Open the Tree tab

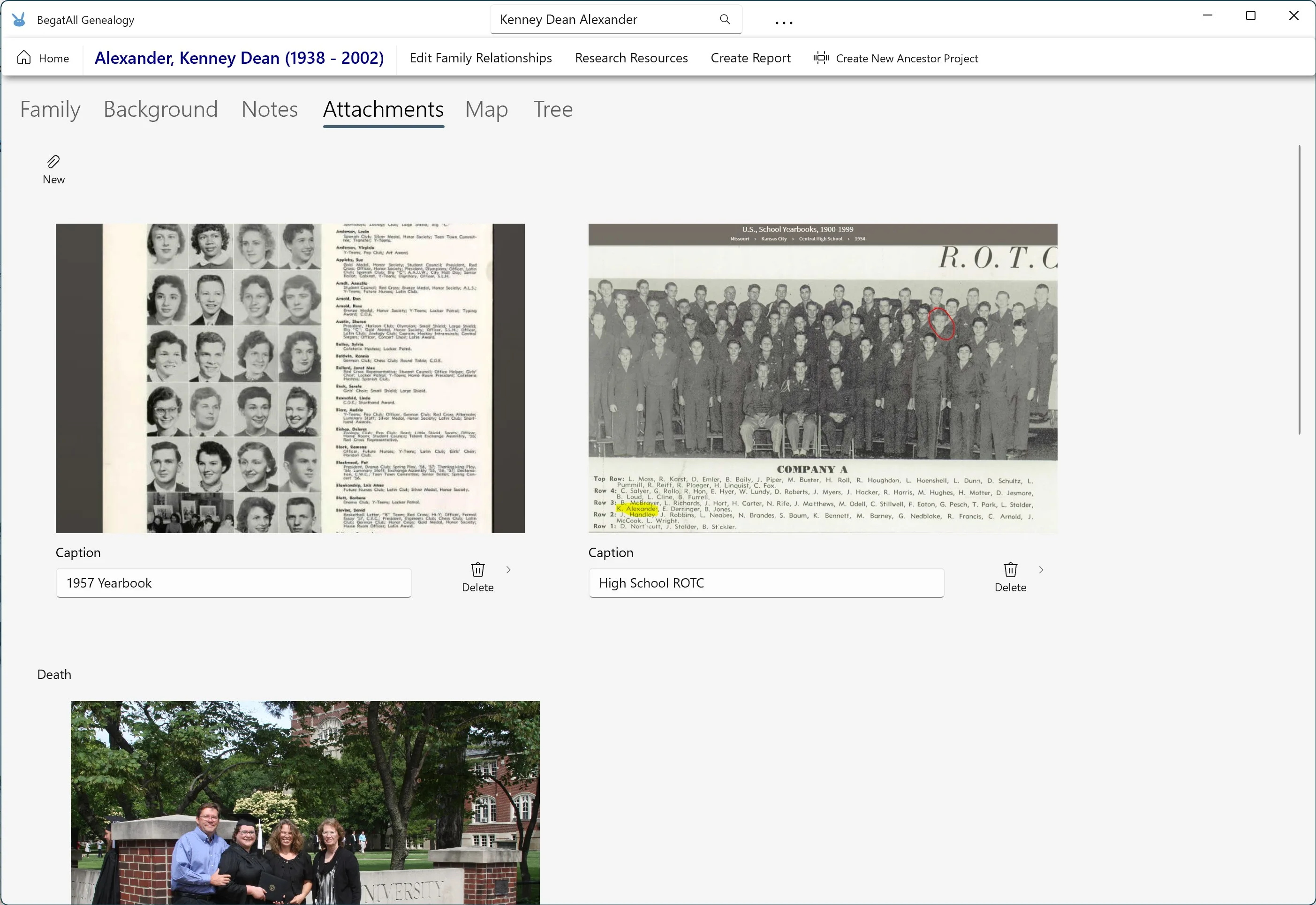[553, 109]
